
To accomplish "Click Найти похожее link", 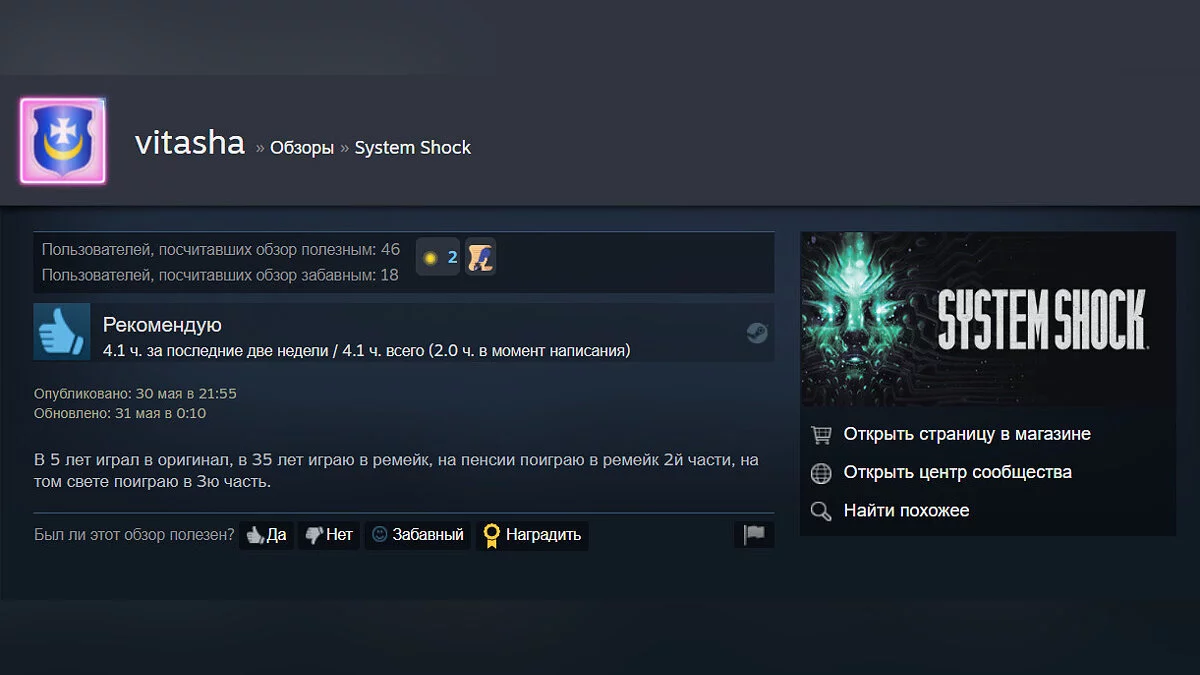I will pos(907,510).
